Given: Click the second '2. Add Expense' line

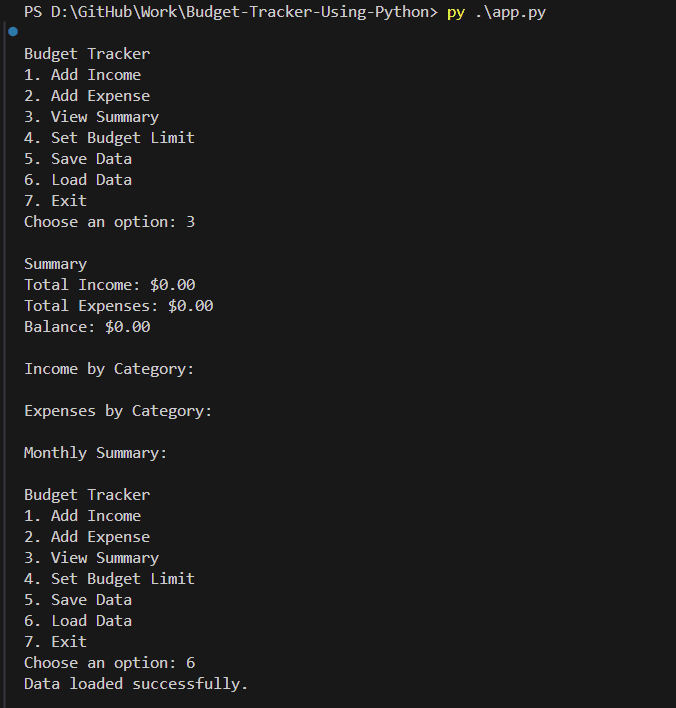Looking at the screenshot, I should pyautogui.click(x=87, y=537).
